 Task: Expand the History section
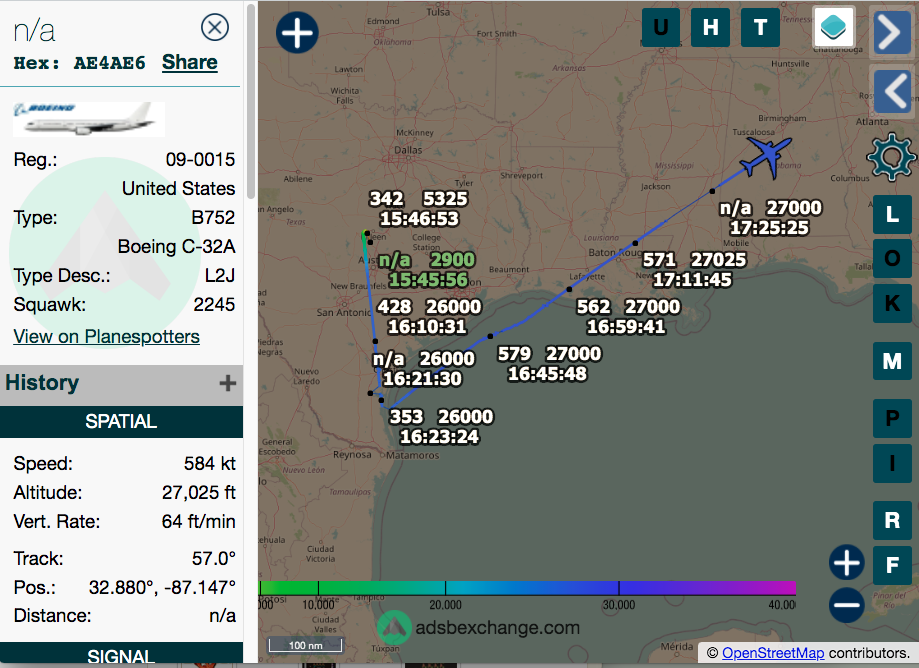pyautogui.click(x=227, y=383)
